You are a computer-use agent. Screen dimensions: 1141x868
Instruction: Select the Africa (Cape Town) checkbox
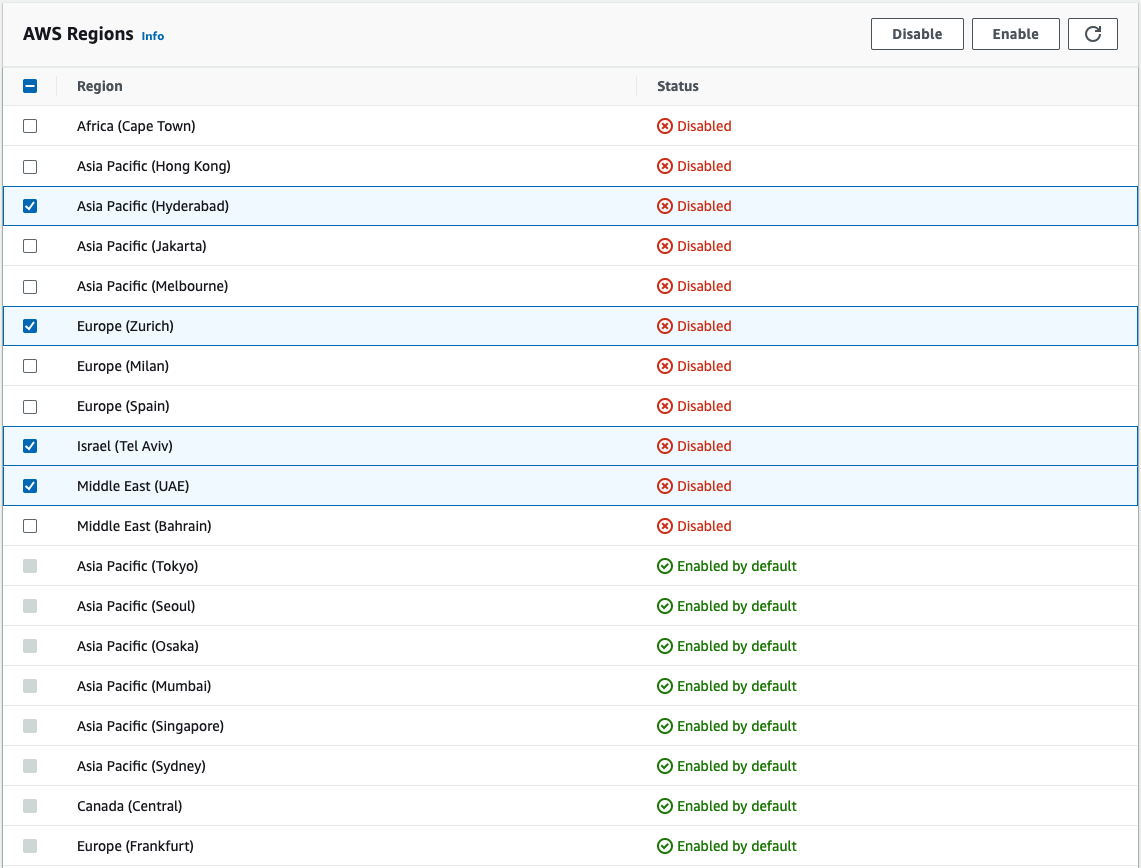pyautogui.click(x=30, y=126)
